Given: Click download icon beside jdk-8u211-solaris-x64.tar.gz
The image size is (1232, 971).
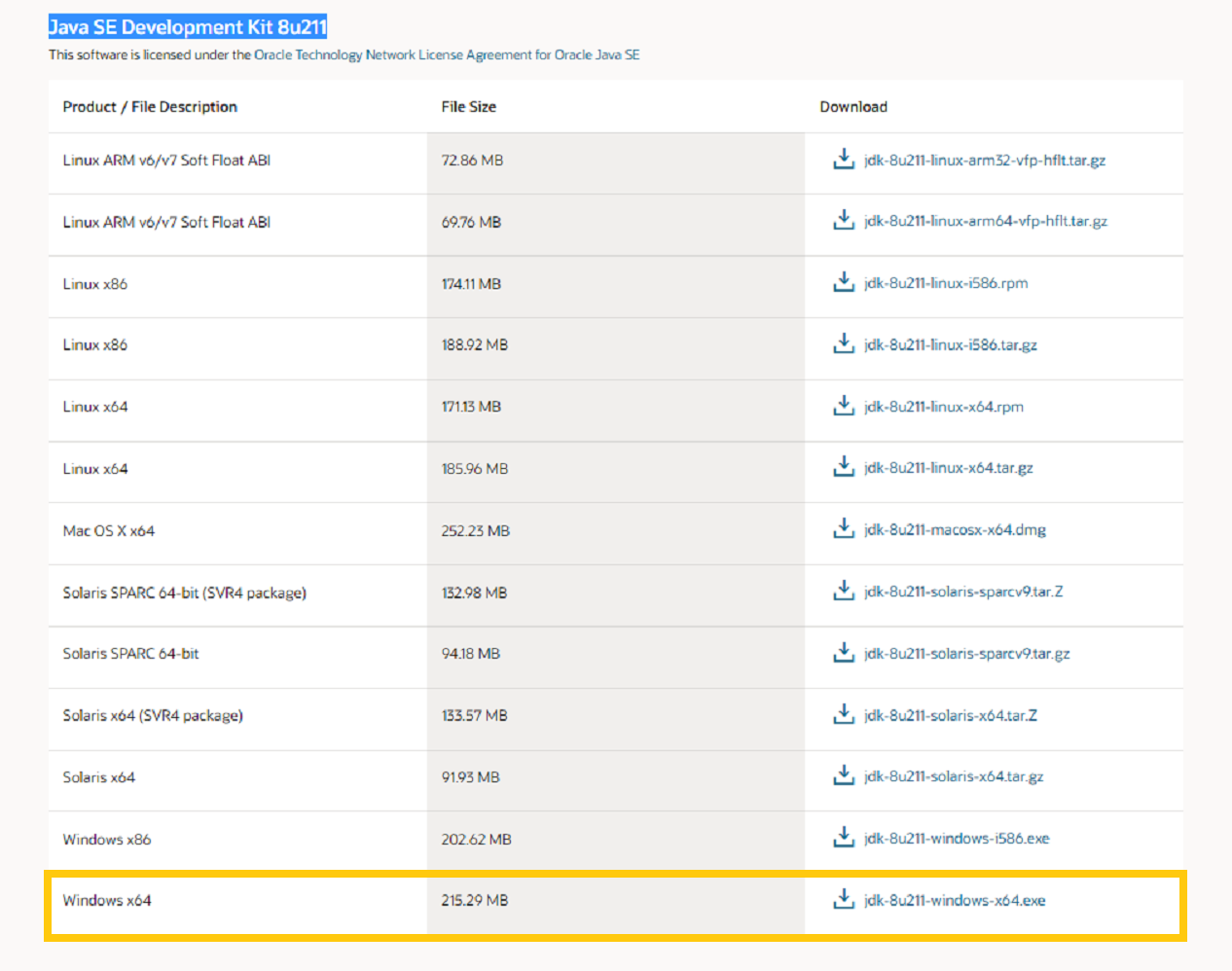Looking at the screenshot, I should pyautogui.click(x=844, y=775).
